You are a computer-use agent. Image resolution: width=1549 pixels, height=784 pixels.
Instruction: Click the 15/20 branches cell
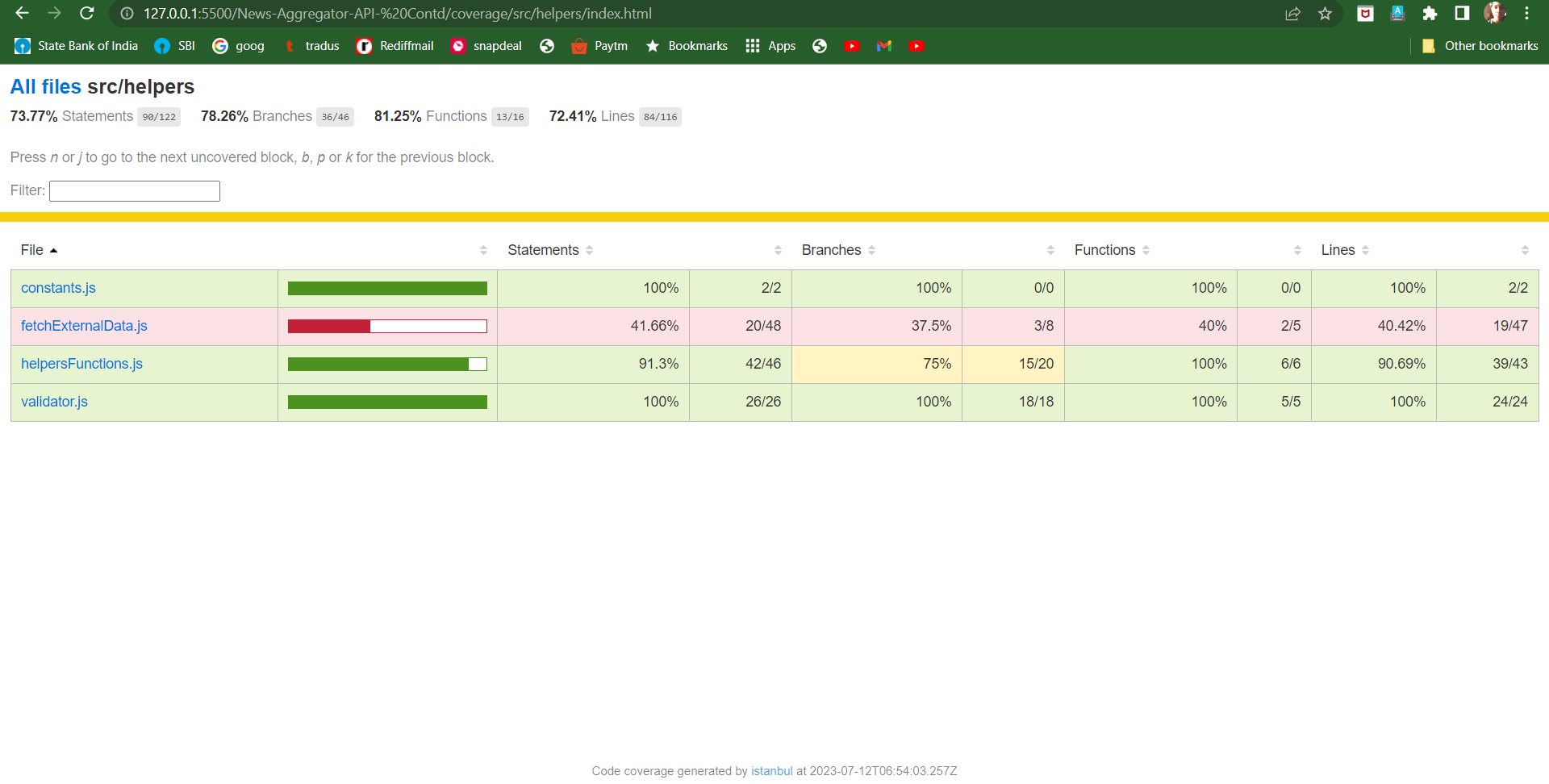coord(1013,364)
